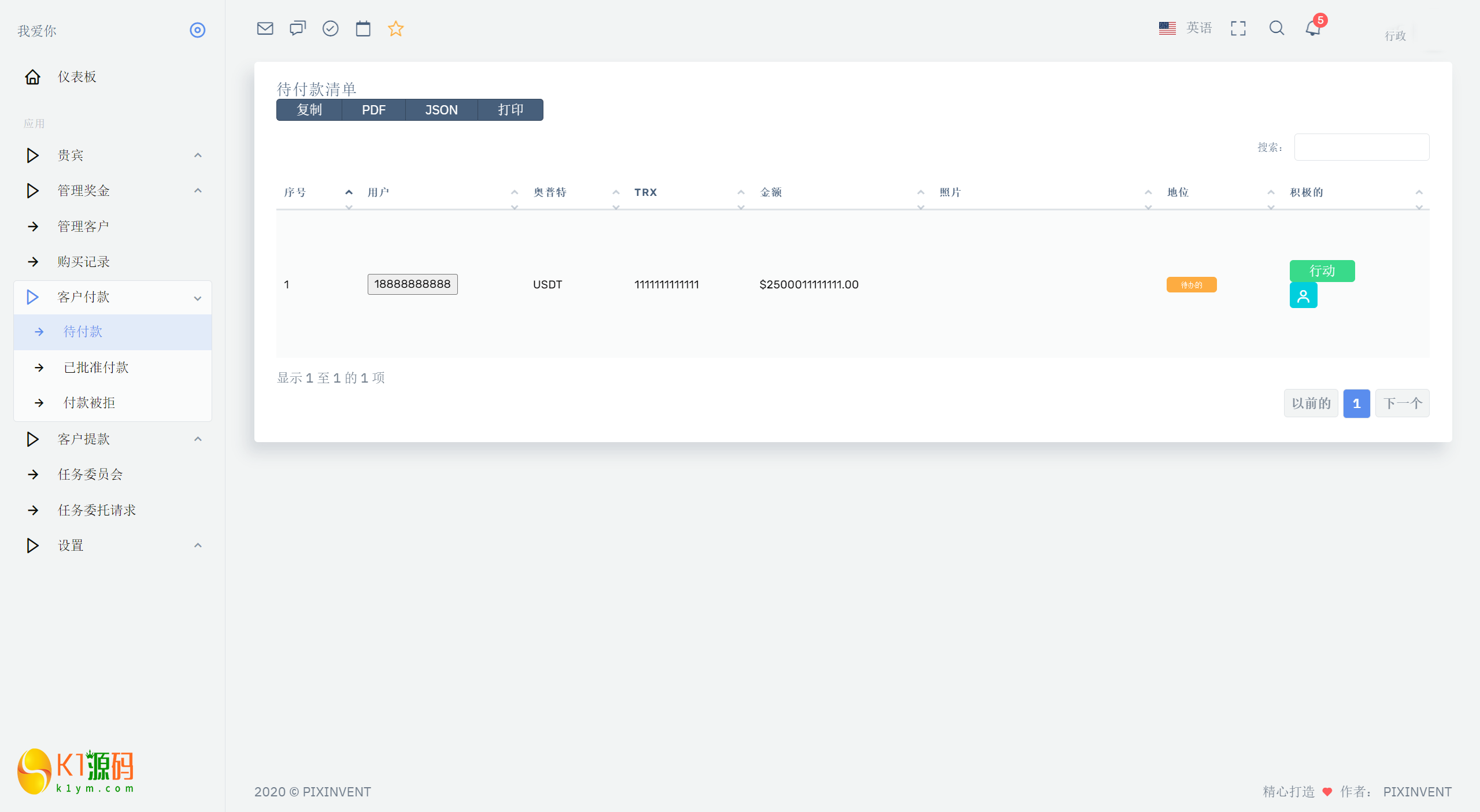Sort table by 金额 column
Screen dimensions: 1480x812
coord(842,192)
